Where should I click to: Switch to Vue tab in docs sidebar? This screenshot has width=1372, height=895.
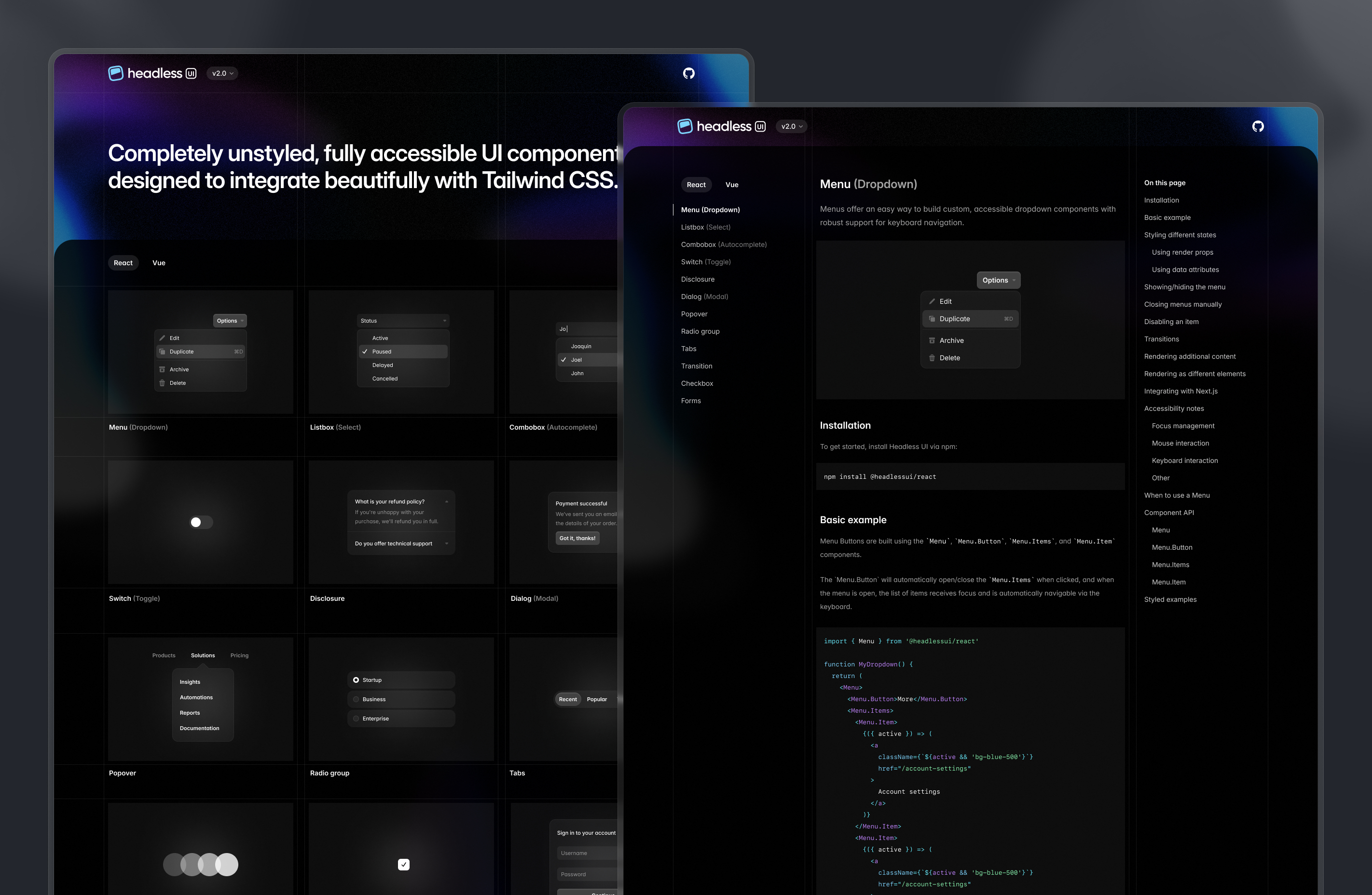[731, 184]
